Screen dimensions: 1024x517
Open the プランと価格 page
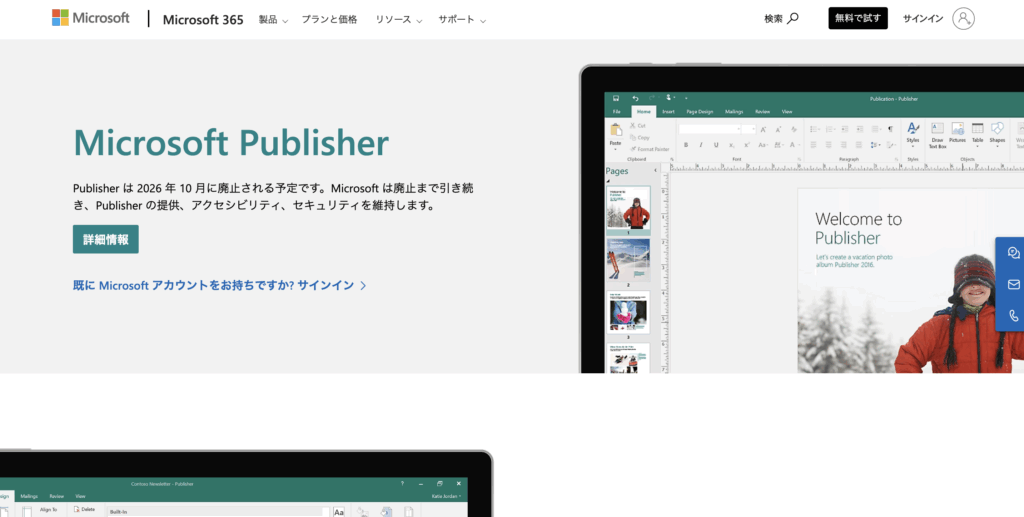(329, 20)
